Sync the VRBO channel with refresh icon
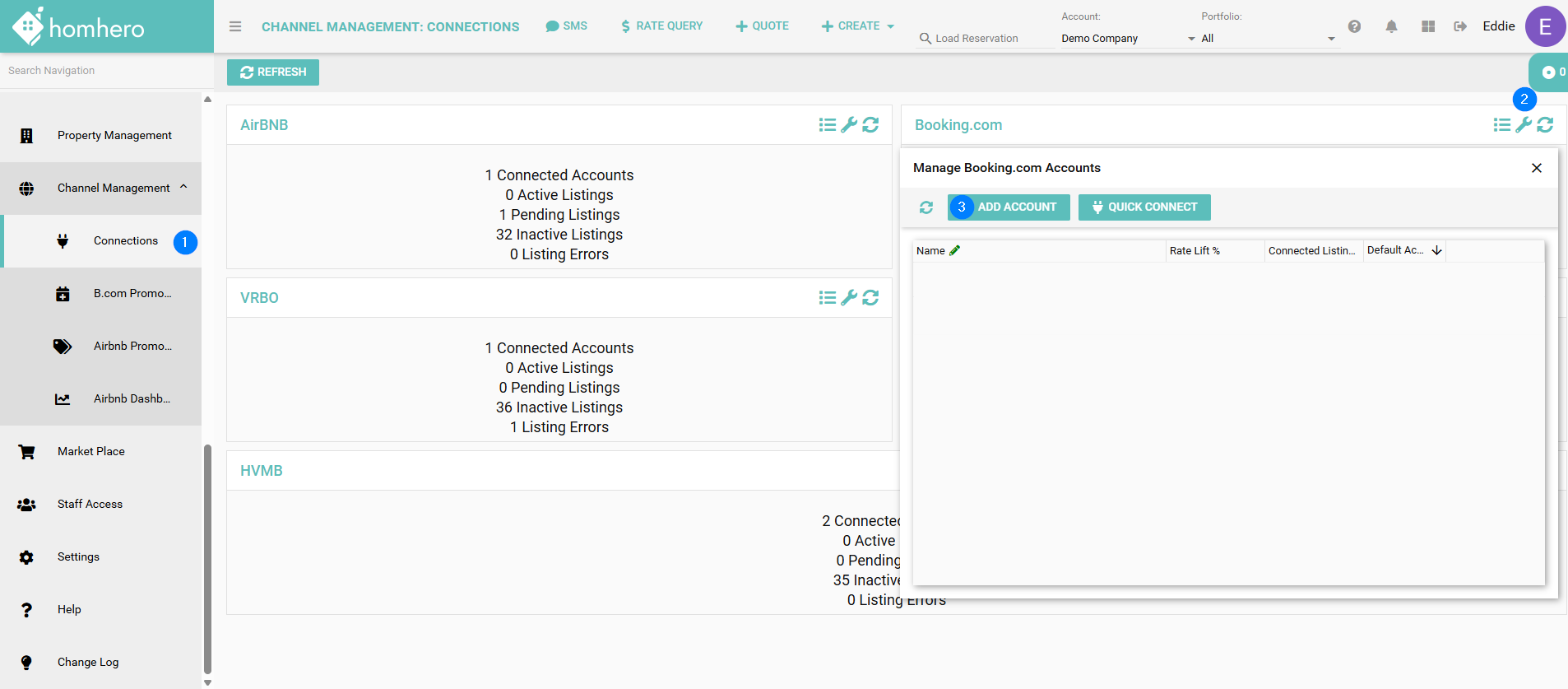The width and height of the screenshot is (1568, 689). 870,298
